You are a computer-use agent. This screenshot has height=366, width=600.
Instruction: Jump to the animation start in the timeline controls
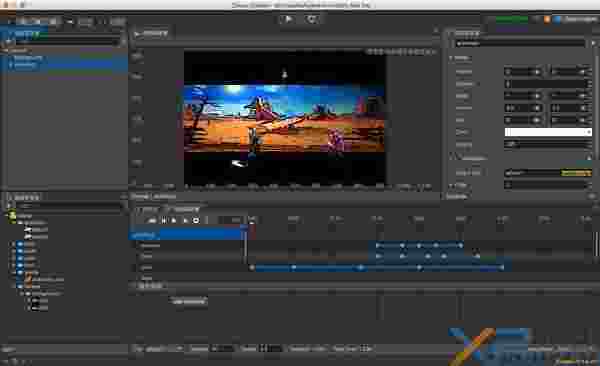point(152,221)
